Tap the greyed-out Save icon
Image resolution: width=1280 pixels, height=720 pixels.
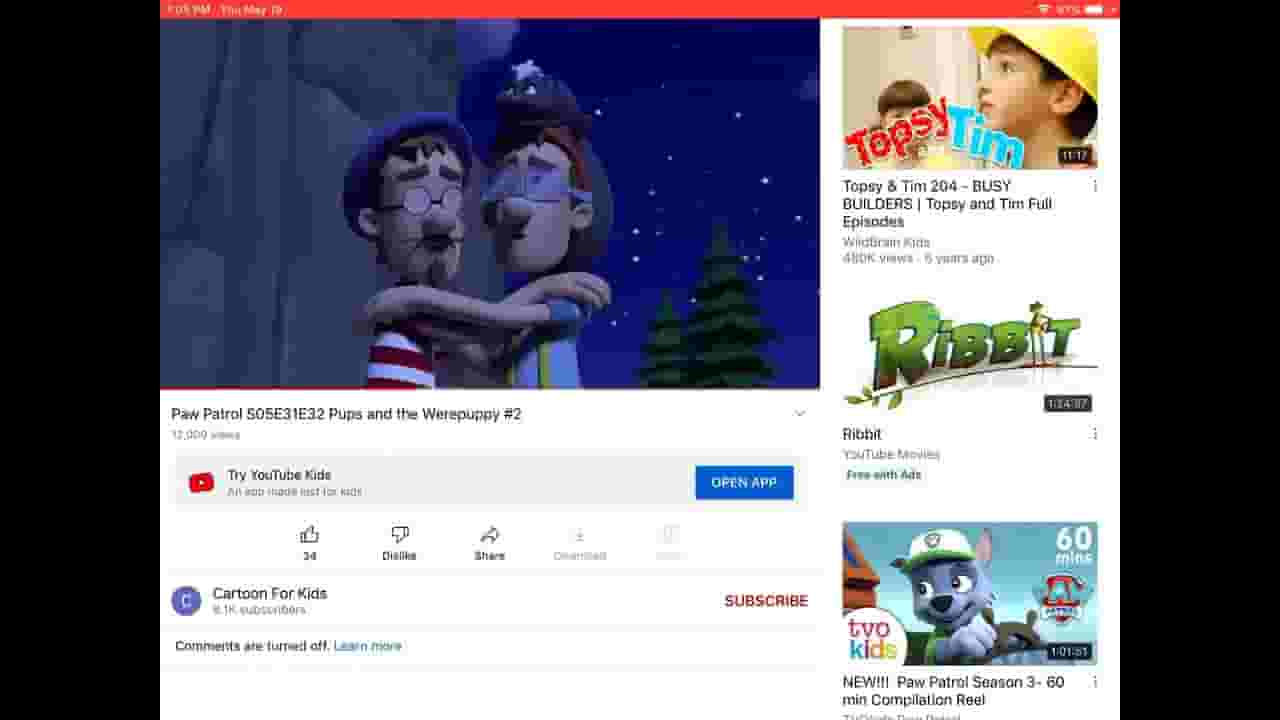(x=670, y=535)
